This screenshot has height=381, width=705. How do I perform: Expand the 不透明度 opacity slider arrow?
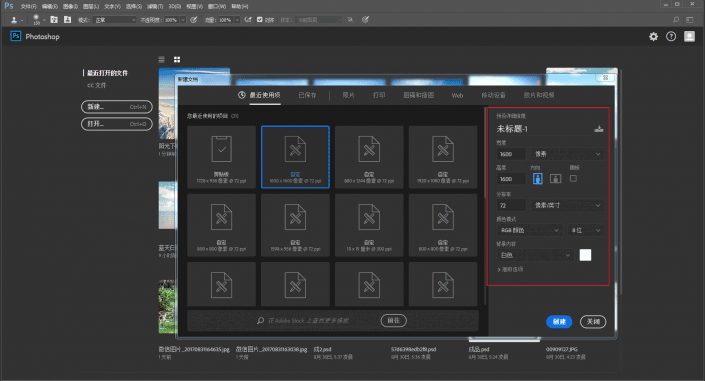[x=183, y=20]
